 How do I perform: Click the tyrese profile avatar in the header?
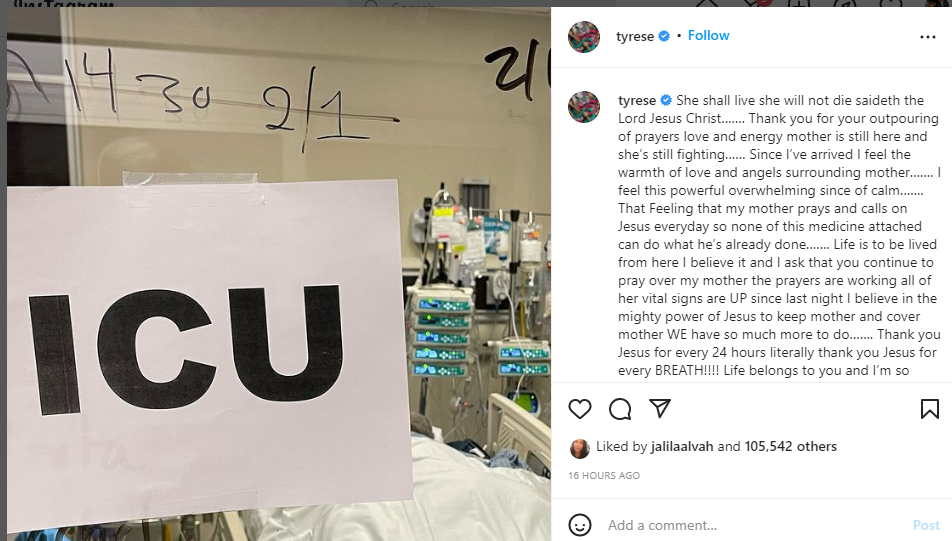coord(583,36)
